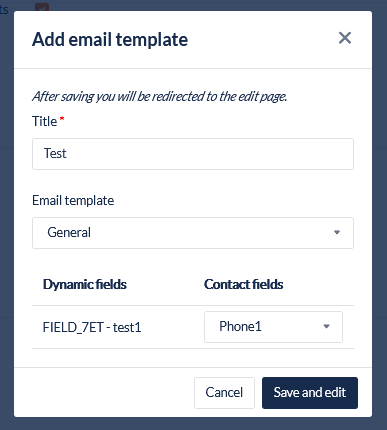Toggle the checkbox partly hidden above the dialog
Viewport: 387px width, 430px height.
point(42,7)
